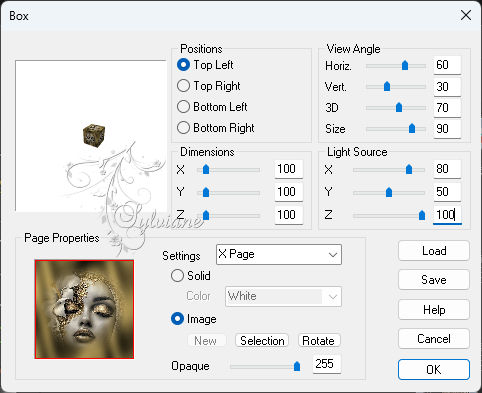Save the current box settings
This screenshot has height=393, width=482.
[434, 280]
